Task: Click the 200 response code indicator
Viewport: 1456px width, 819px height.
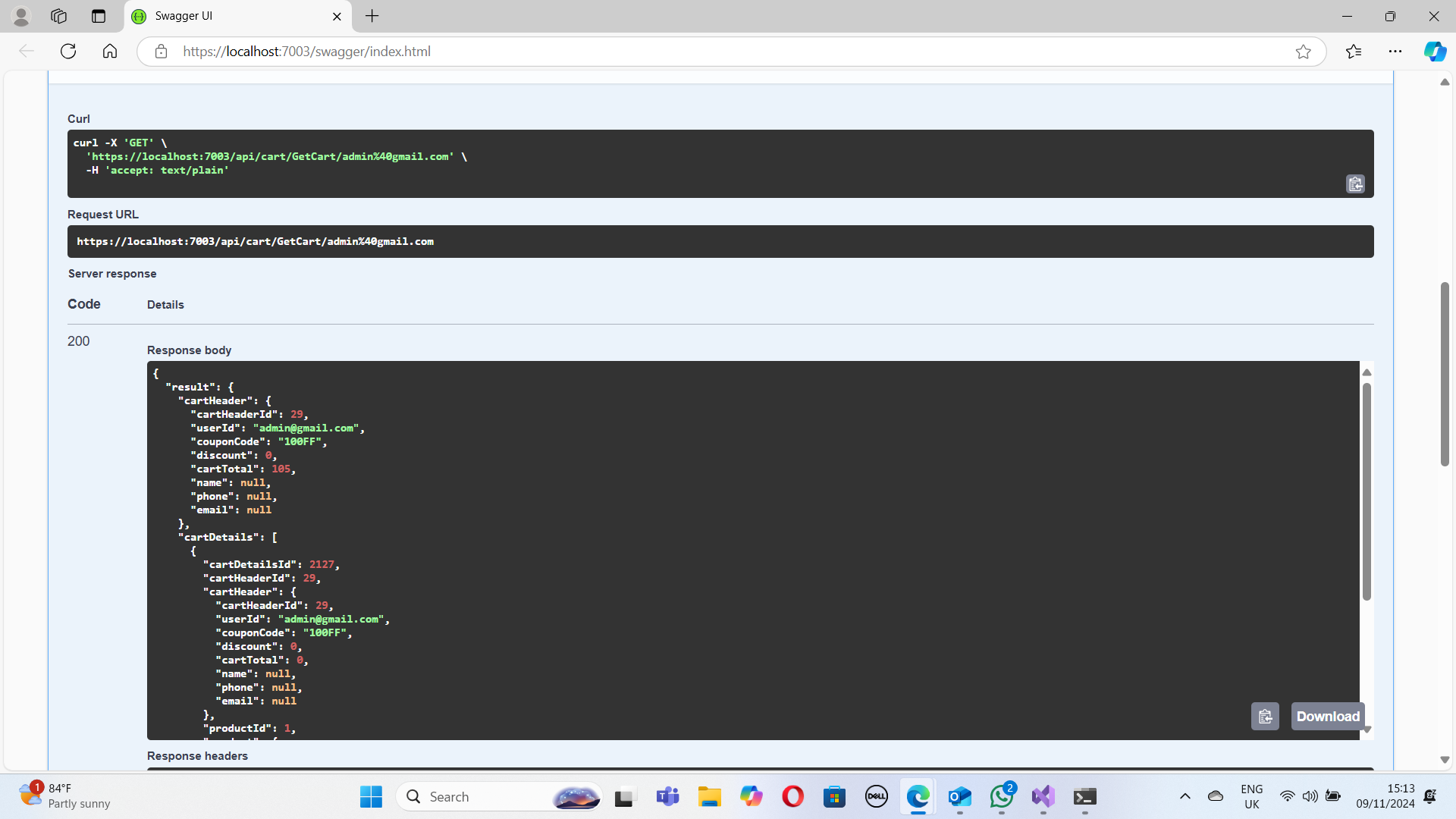Action: pos(78,341)
